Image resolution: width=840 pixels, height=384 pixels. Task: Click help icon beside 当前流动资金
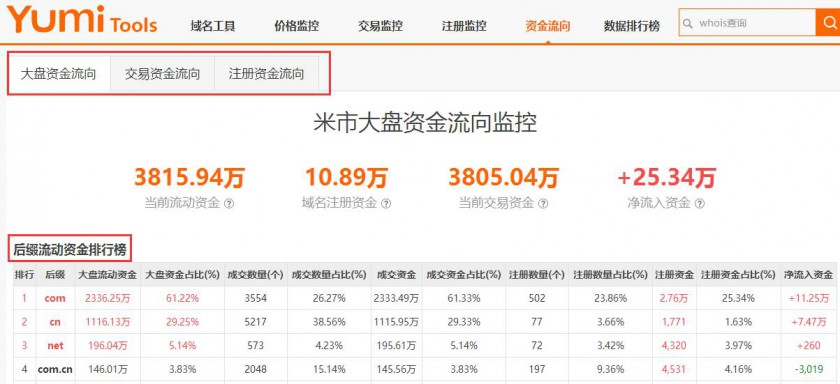(x=229, y=204)
